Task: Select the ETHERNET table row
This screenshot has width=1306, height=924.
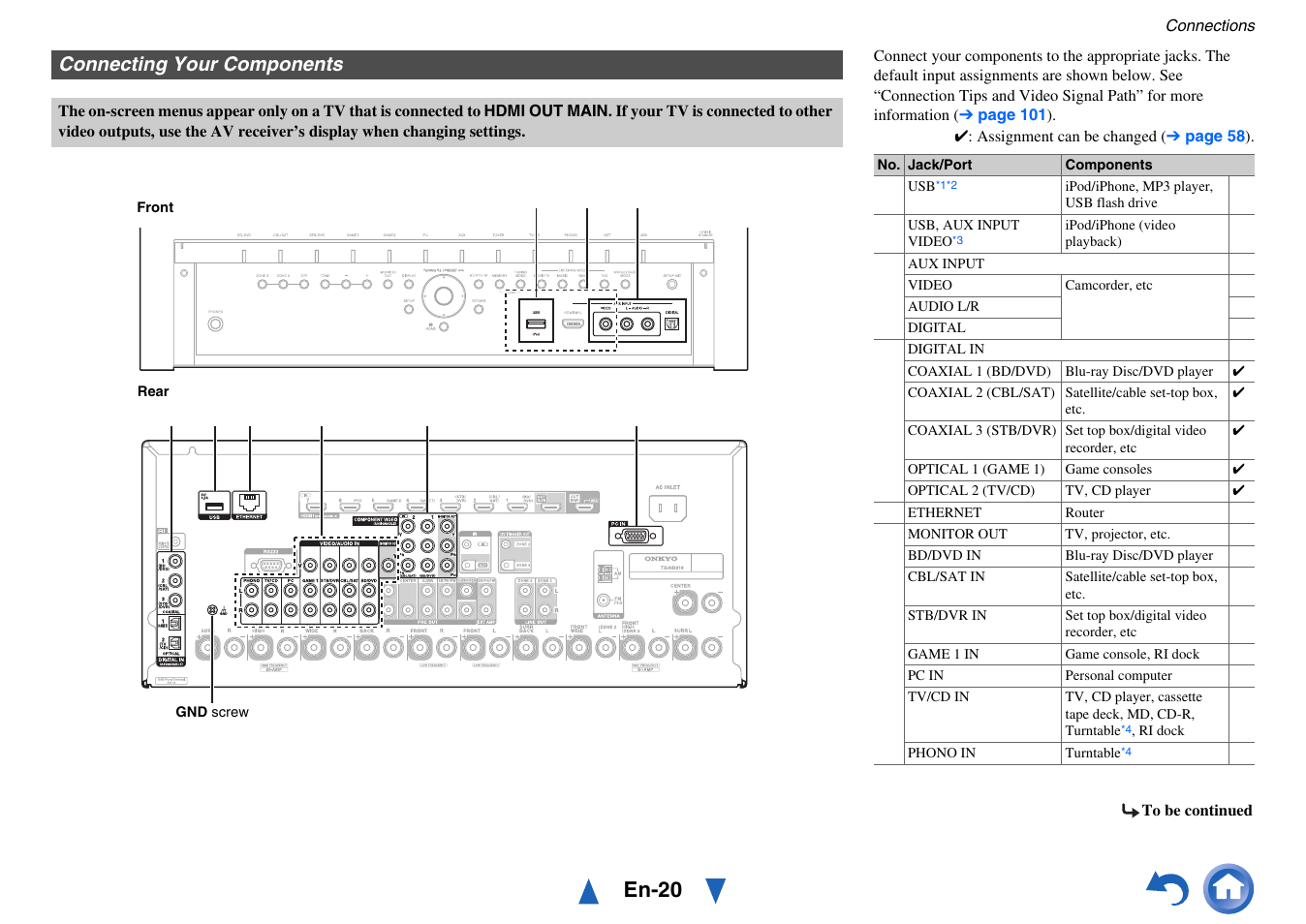Action: [1064, 512]
